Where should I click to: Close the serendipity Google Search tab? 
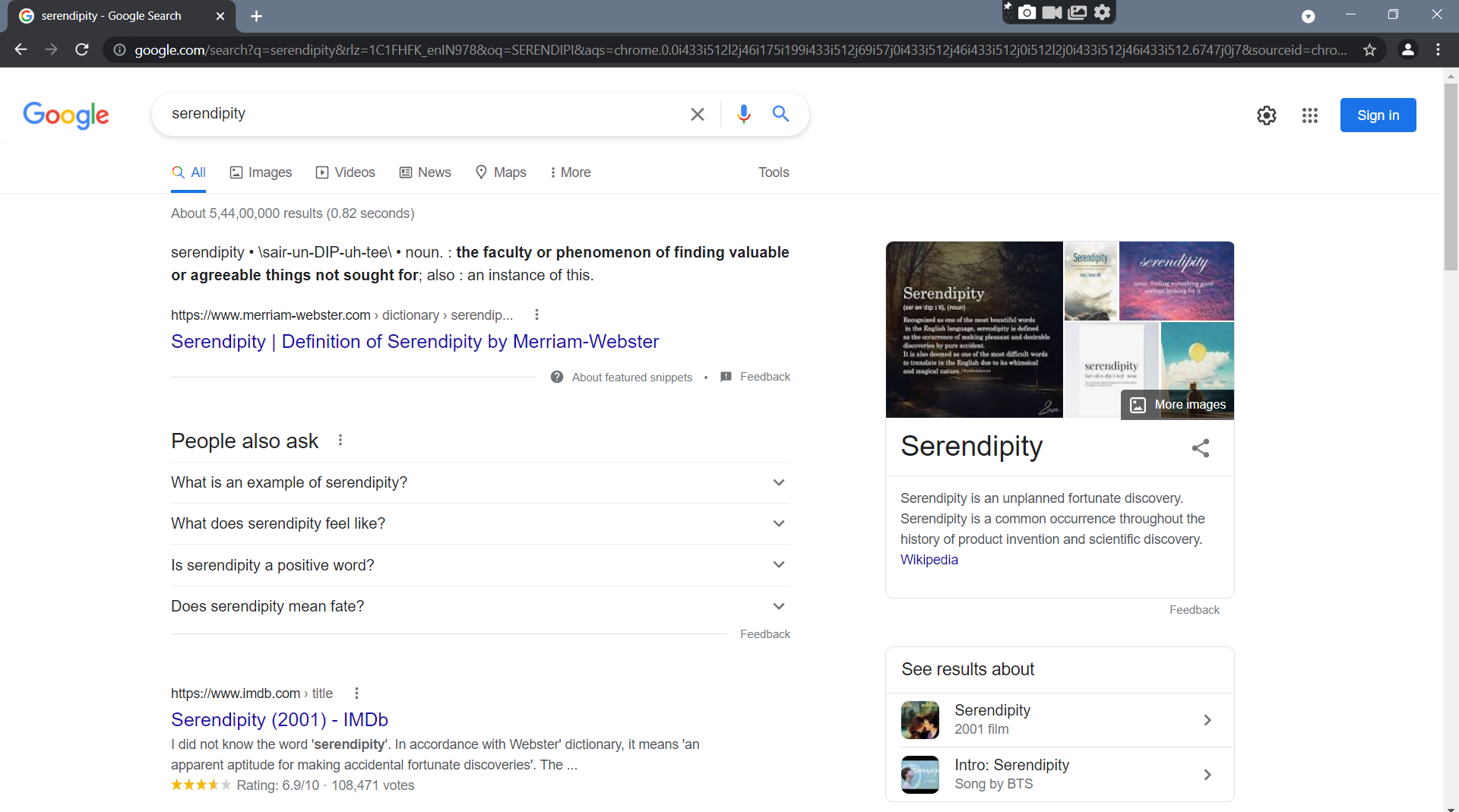point(220,16)
